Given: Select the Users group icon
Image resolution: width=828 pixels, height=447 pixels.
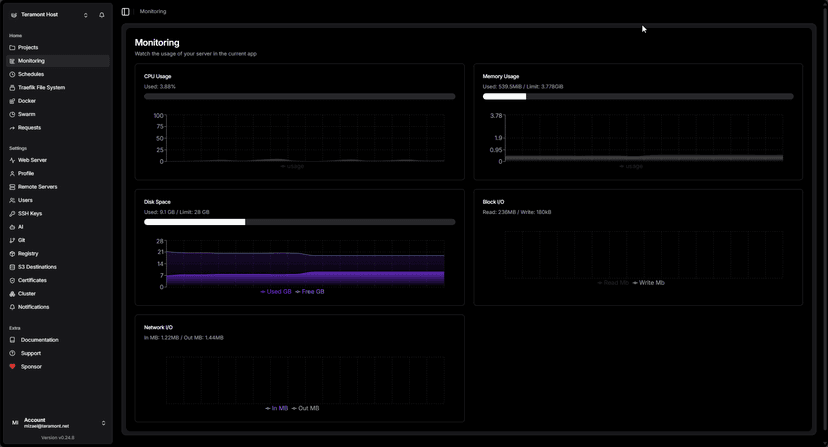Looking at the screenshot, I should pos(12,200).
